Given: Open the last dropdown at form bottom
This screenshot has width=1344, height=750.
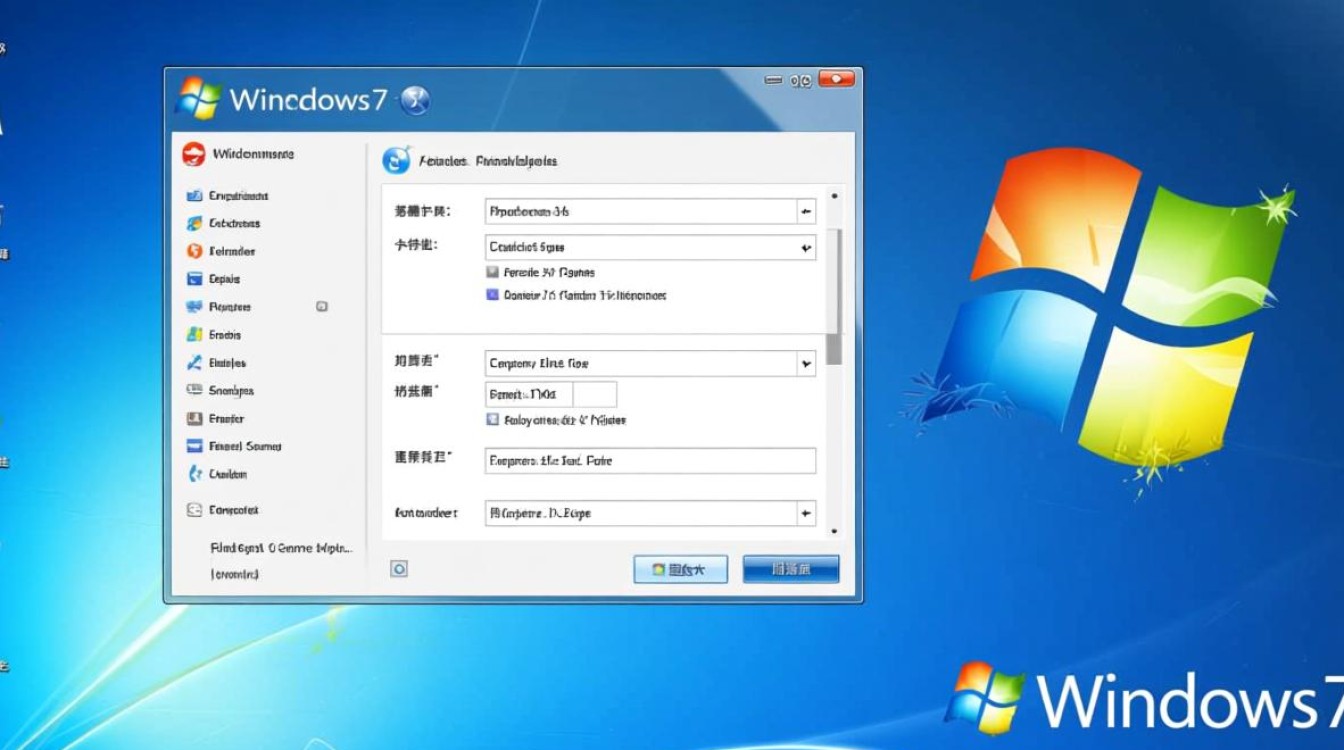Looking at the screenshot, I should [805, 513].
